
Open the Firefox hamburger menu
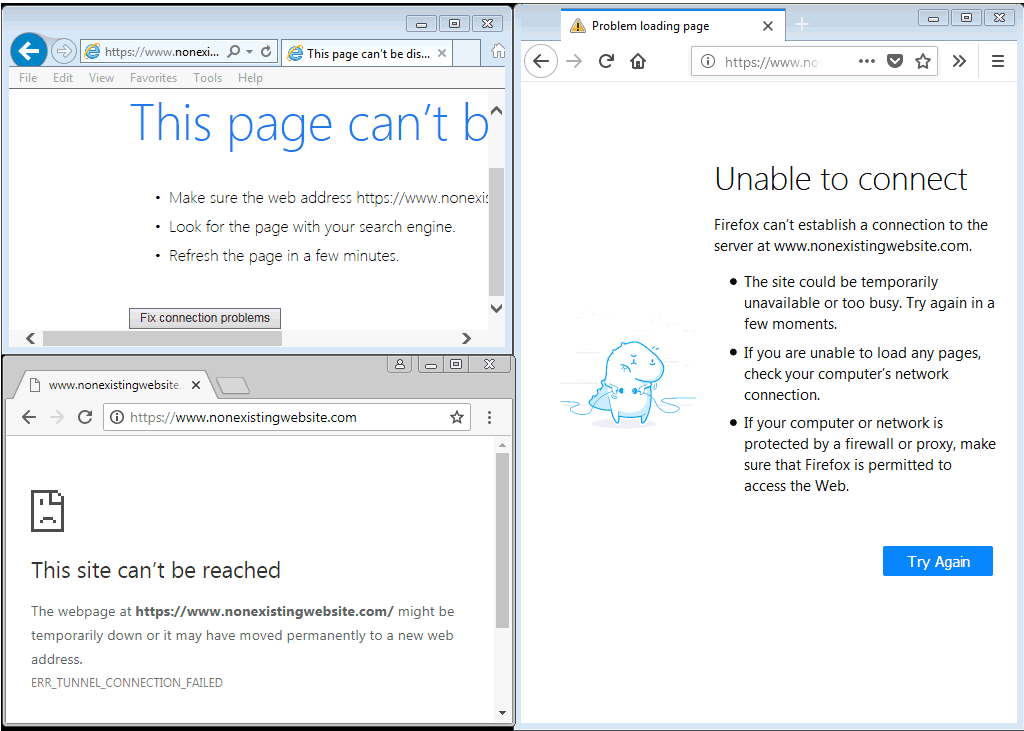click(x=997, y=62)
